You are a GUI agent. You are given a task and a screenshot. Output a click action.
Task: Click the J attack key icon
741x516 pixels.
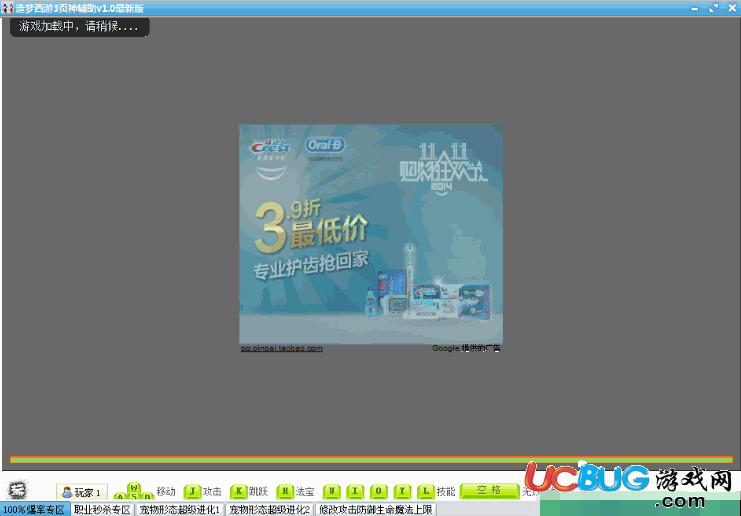(x=192, y=491)
